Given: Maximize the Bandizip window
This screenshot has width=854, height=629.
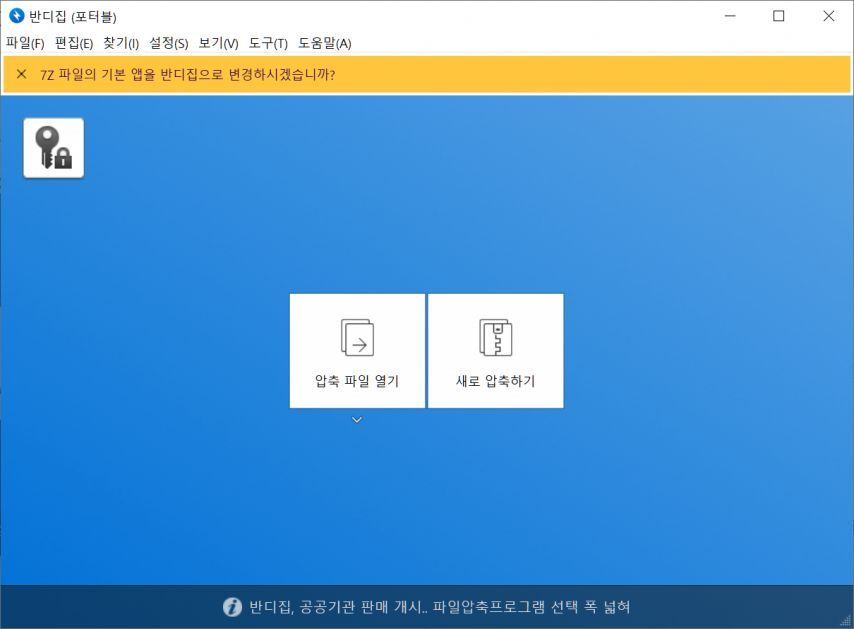Looking at the screenshot, I should [779, 16].
